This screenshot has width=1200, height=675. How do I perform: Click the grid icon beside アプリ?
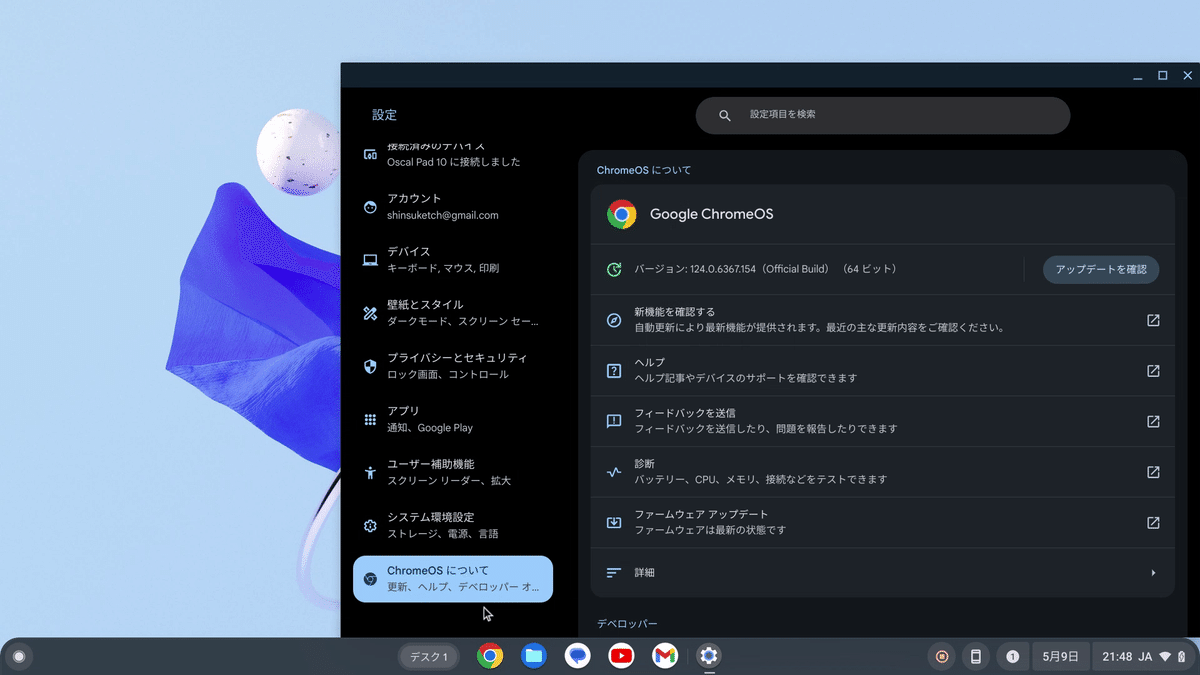tap(370, 420)
